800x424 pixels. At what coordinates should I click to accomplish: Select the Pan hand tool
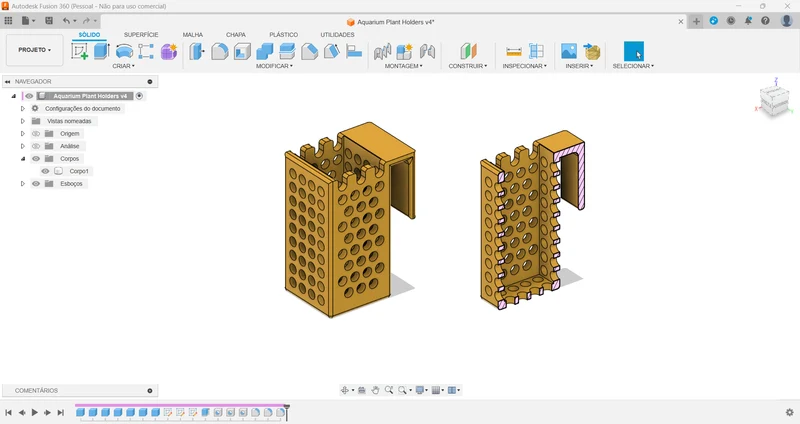[x=376, y=390]
